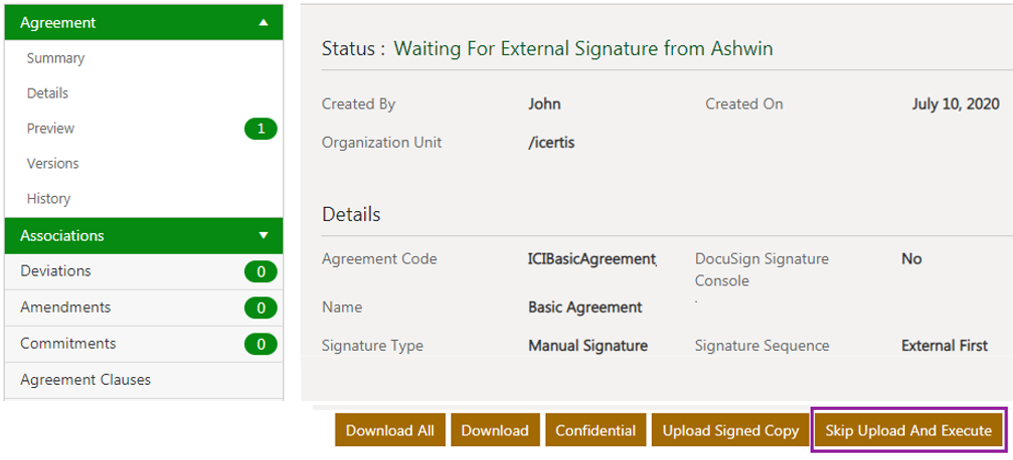The width and height of the screenshot is (1013, 460).
Task: Open Deviations association
Action: tap(56, 271)
